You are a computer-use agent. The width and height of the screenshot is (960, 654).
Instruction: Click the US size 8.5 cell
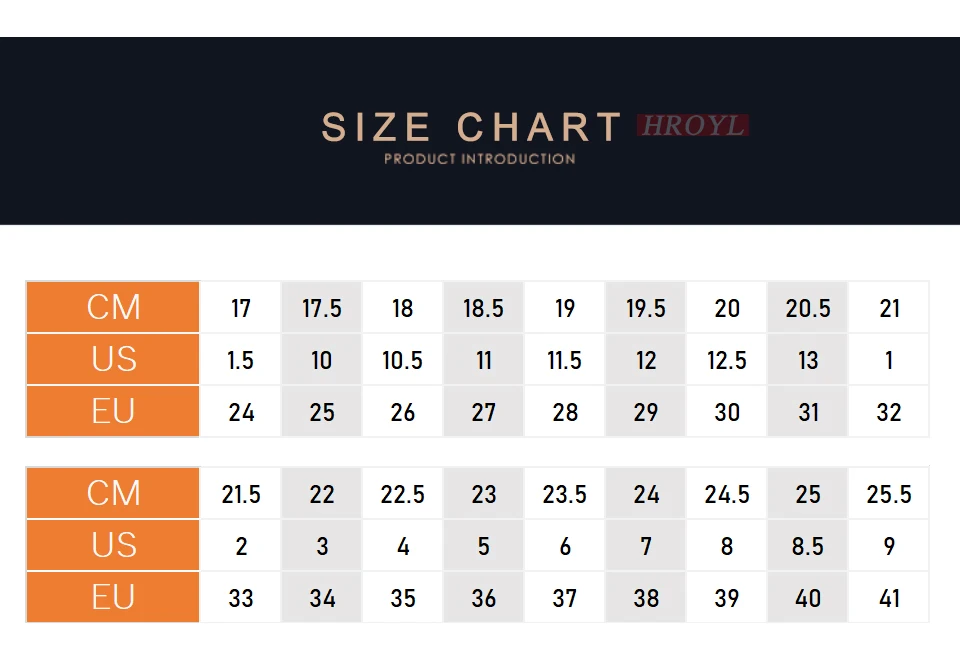[x=808, y=546]
